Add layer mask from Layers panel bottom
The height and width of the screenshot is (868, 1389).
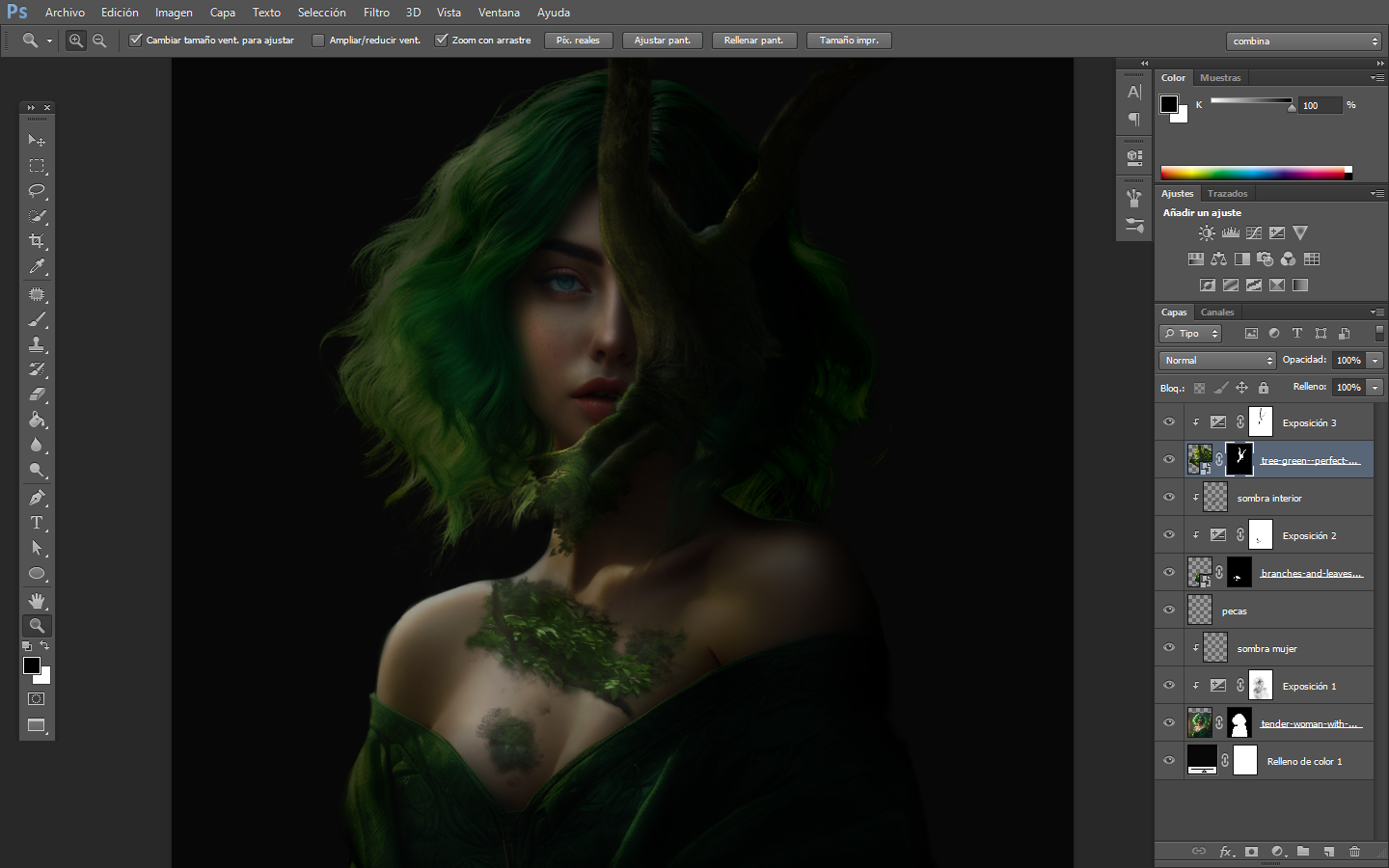1251,852
